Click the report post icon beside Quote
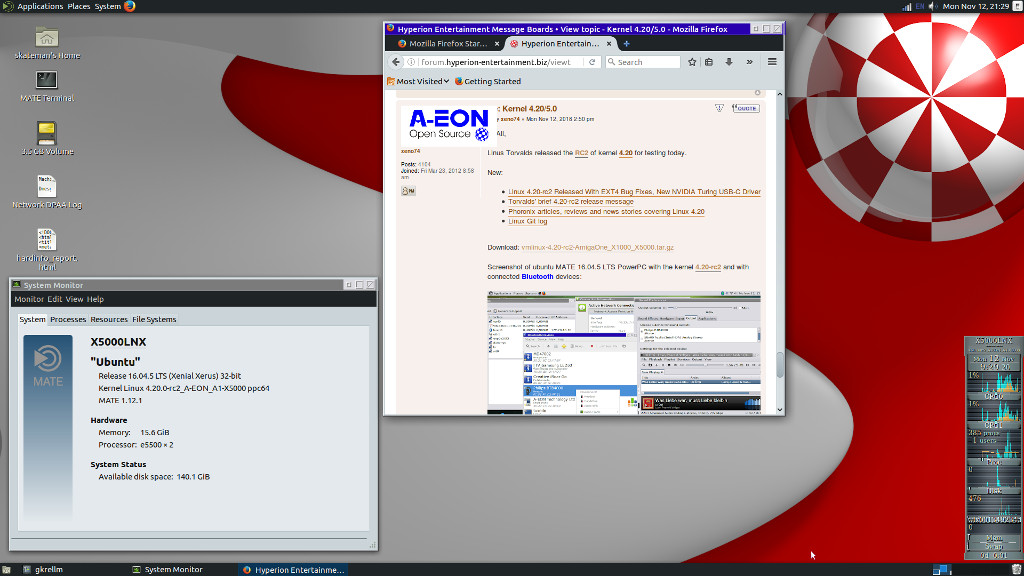Viewport: 1024px width, 576px height. pyautogui.click(x=719, y=108)
